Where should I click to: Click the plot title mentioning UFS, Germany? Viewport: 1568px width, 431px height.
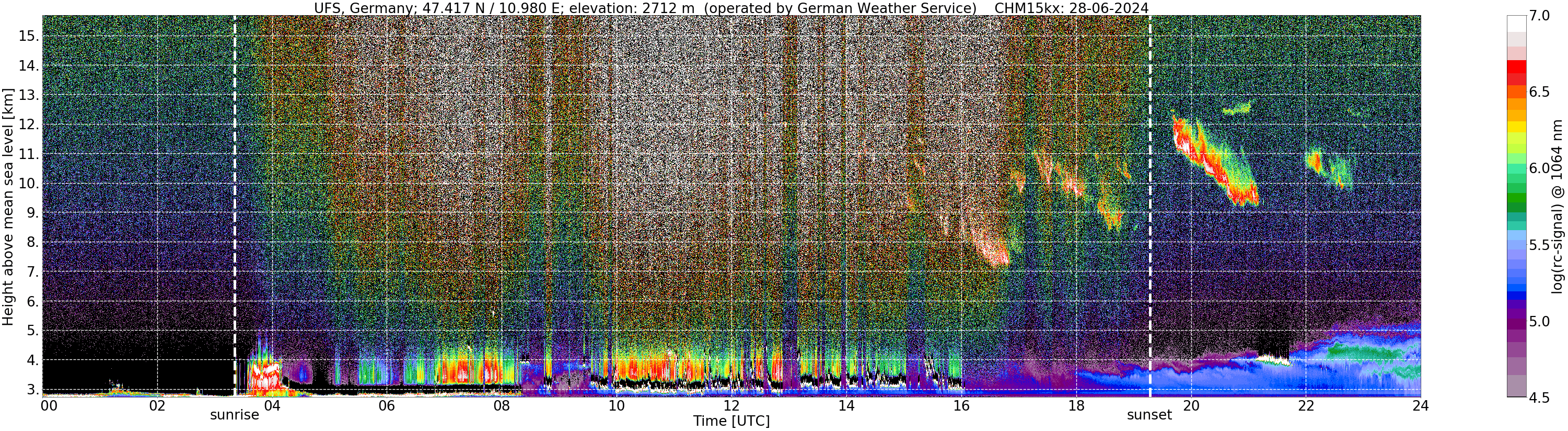731,8
